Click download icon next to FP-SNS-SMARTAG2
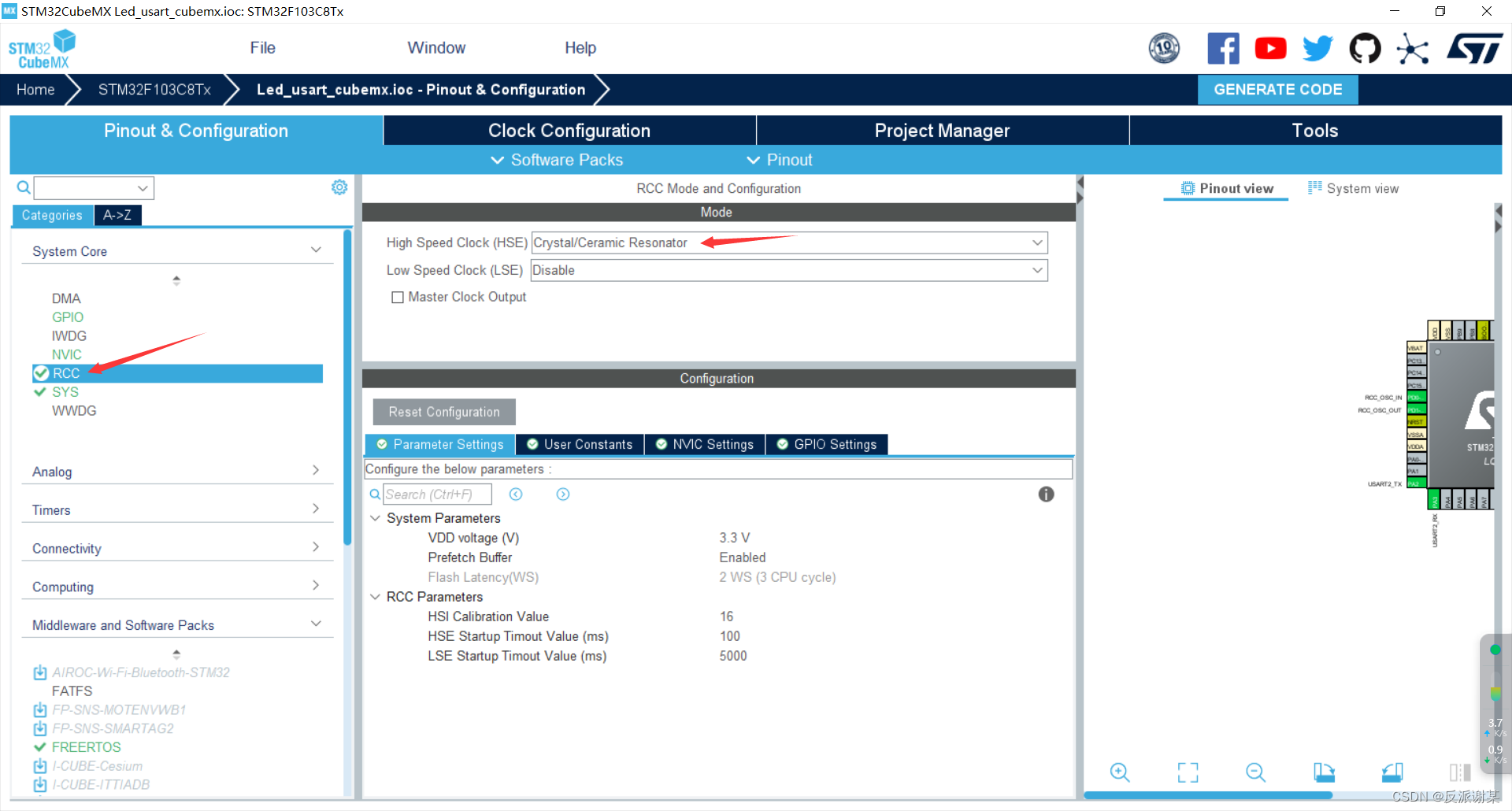Viewport: 1512px width, 811px height. [x=40, y=728]
